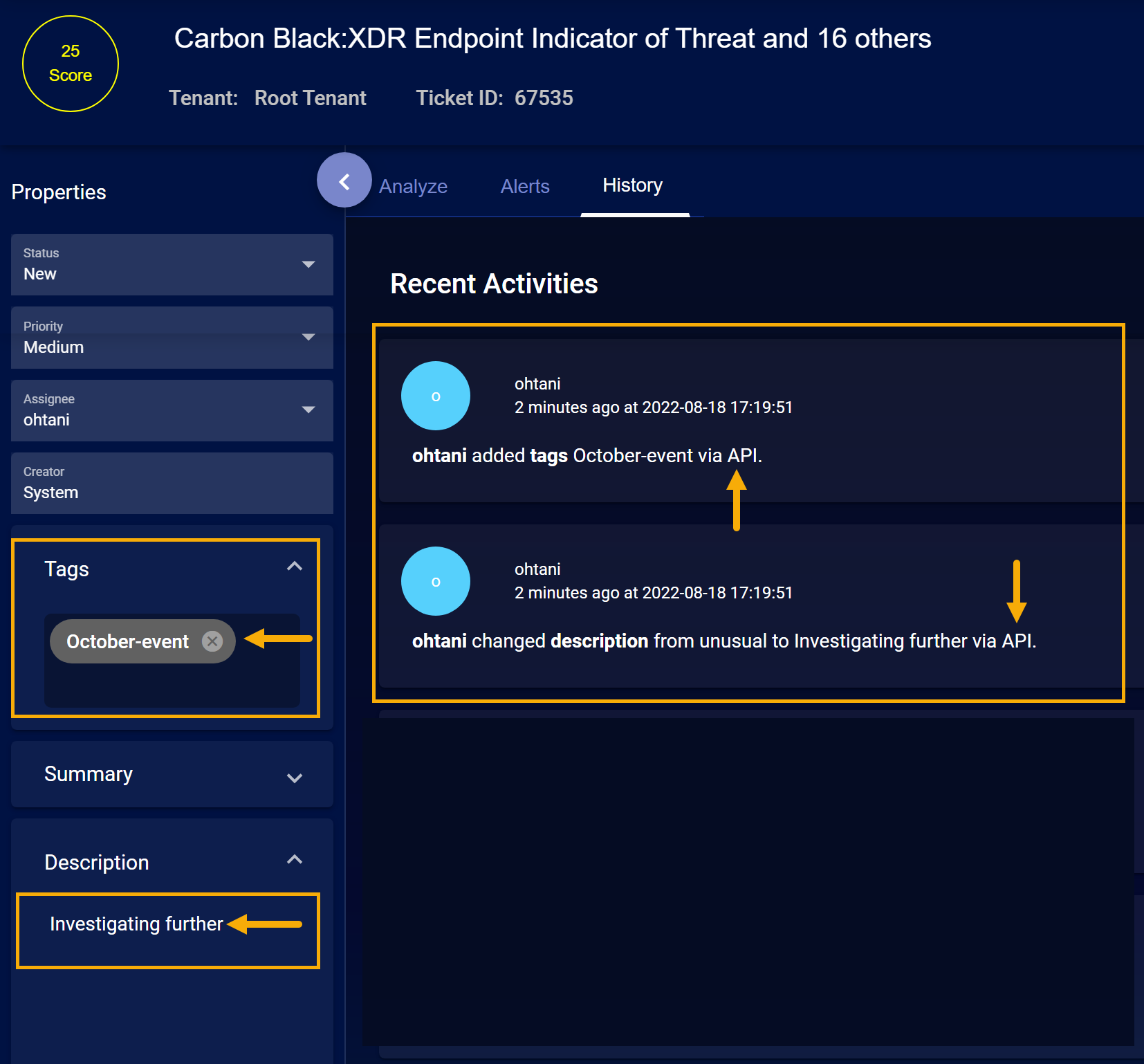Click the Creator field showing System

click(172, 483)
